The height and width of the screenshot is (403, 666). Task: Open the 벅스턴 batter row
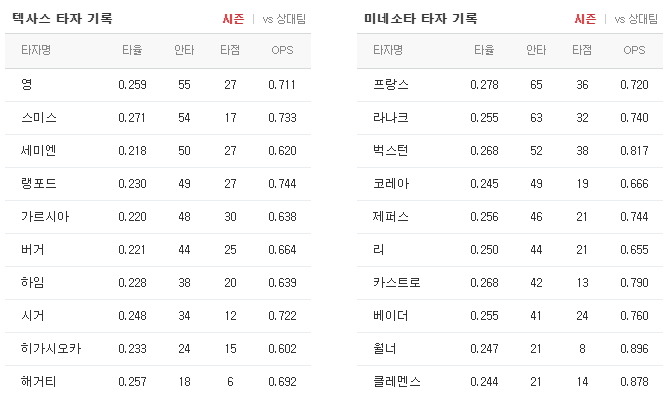[x=510, y=151]
